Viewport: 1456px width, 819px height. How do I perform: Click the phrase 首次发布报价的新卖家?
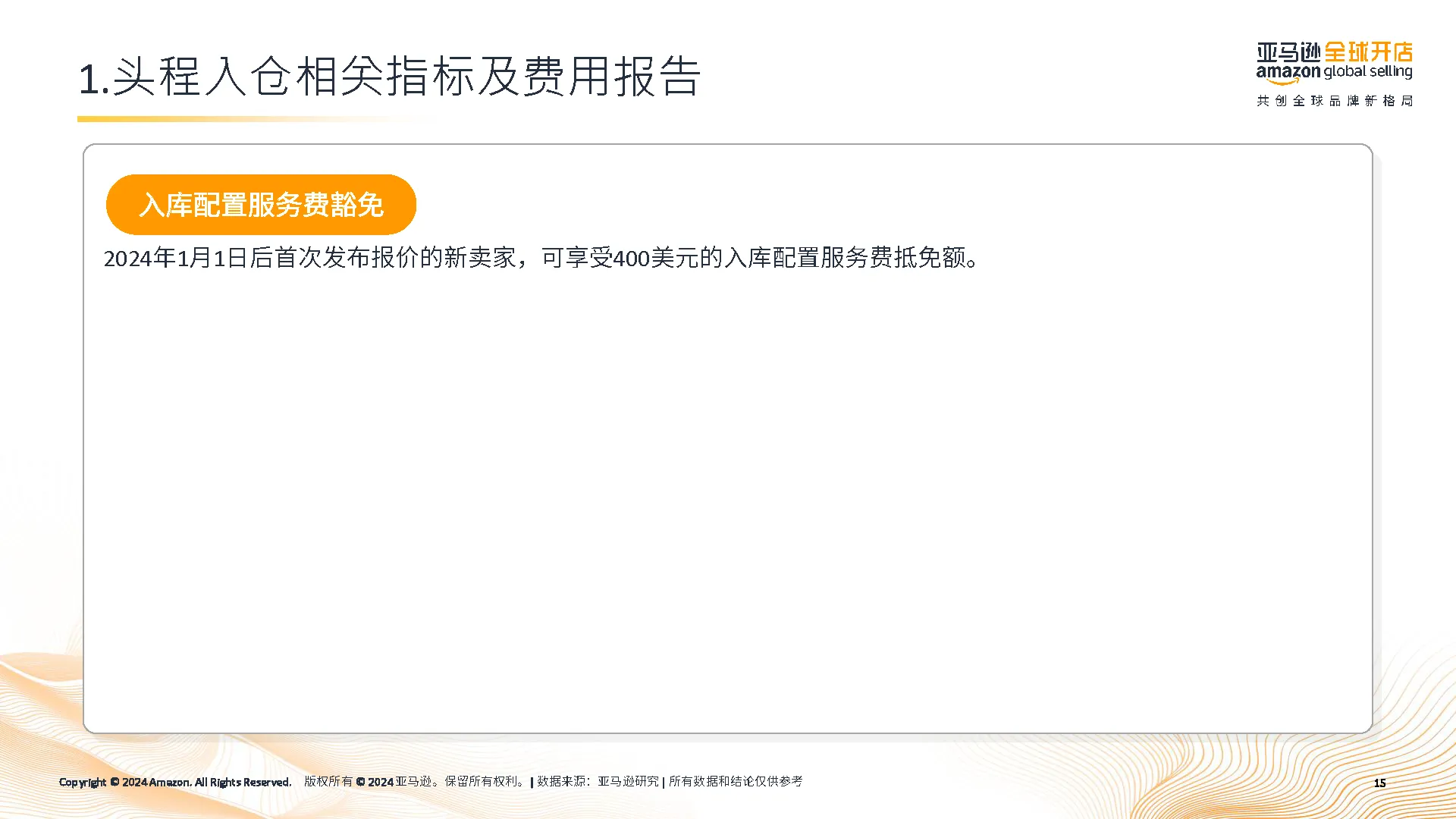pos(395,259)
